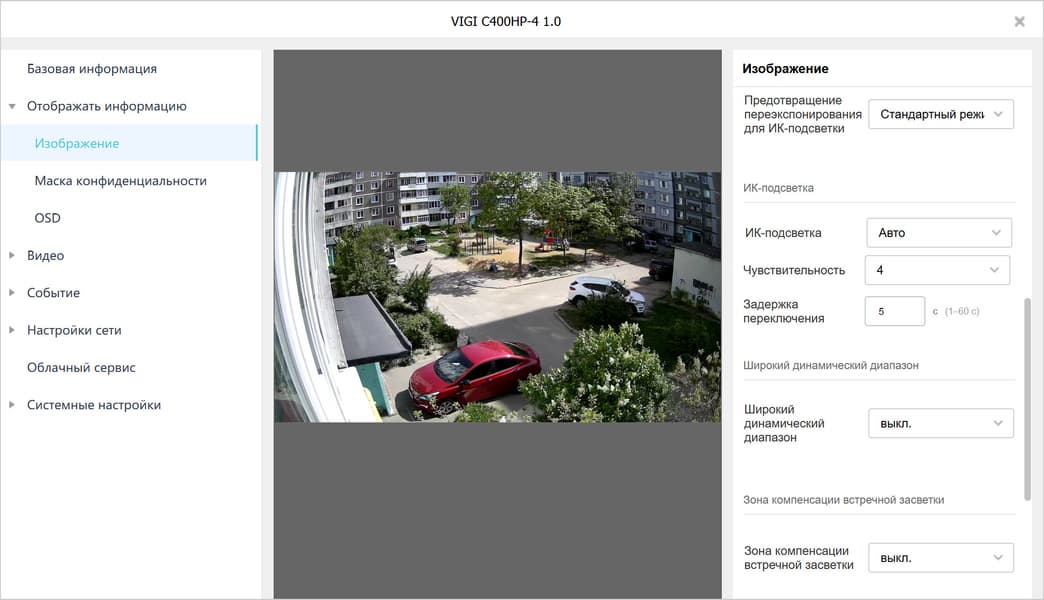
Task: Click the ИК-подсветка section header text
Action: (x=778, y=188)
